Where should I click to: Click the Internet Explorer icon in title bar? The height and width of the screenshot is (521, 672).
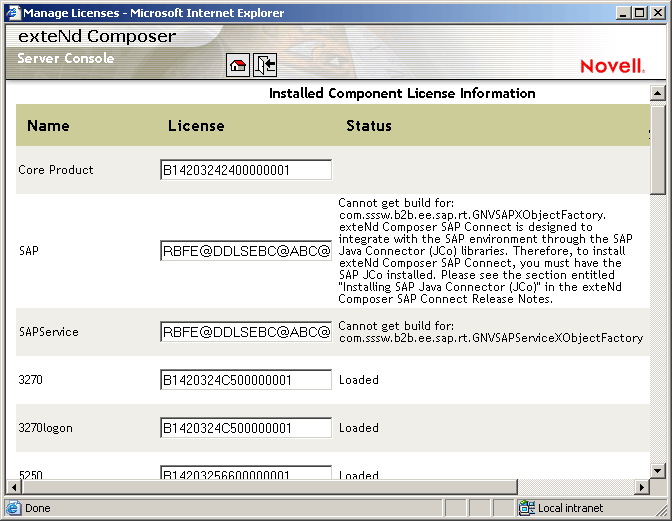pyautogui.click(x=13, y=12)
